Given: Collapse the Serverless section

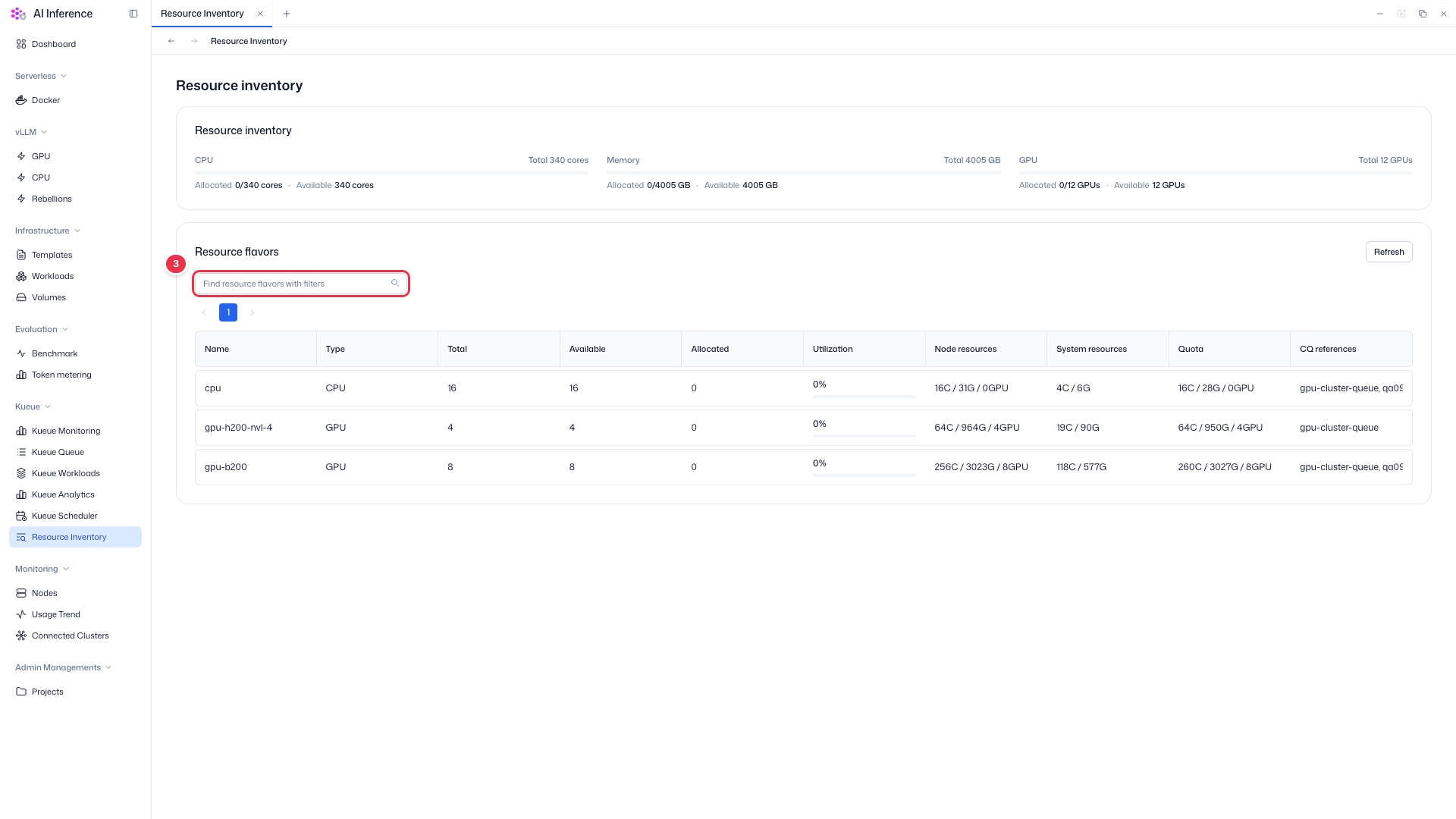Looking at the screenshot, I should pos(41,76).
